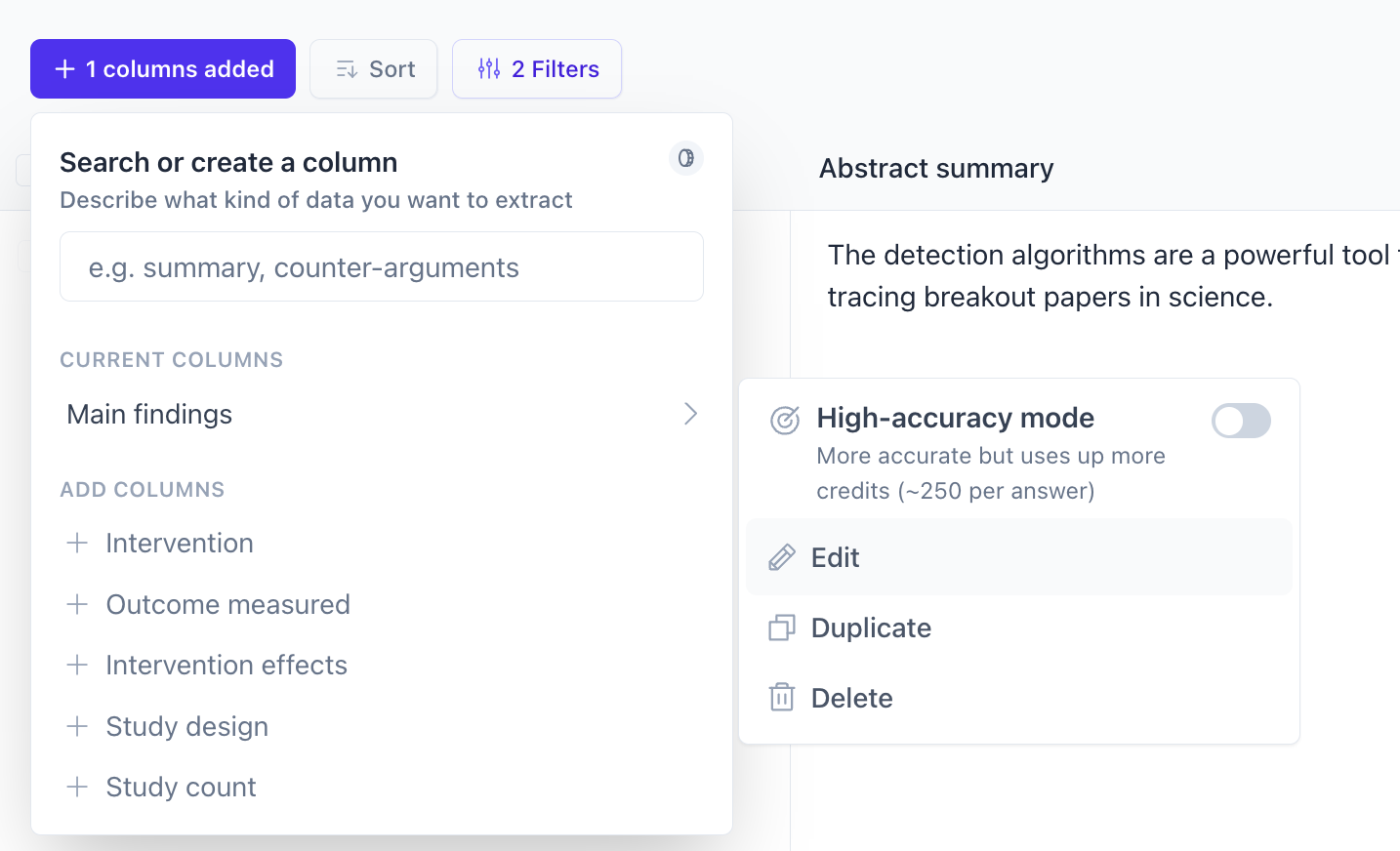Click the half-circle icon beside Search or create
This screenshot has width=1400, height=851.
[x=685, y=158]
